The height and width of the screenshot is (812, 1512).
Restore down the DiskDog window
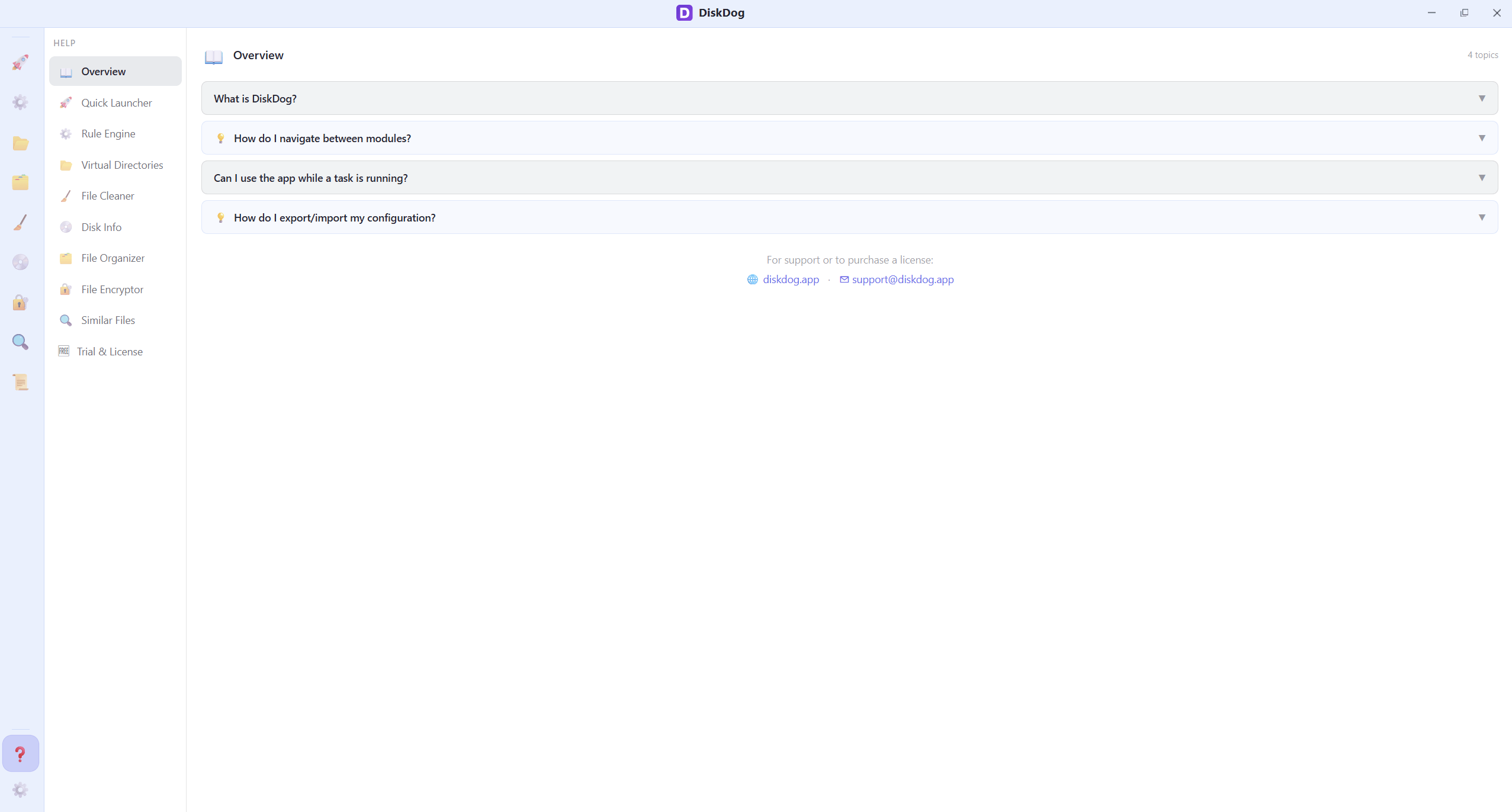point(1464,12)
